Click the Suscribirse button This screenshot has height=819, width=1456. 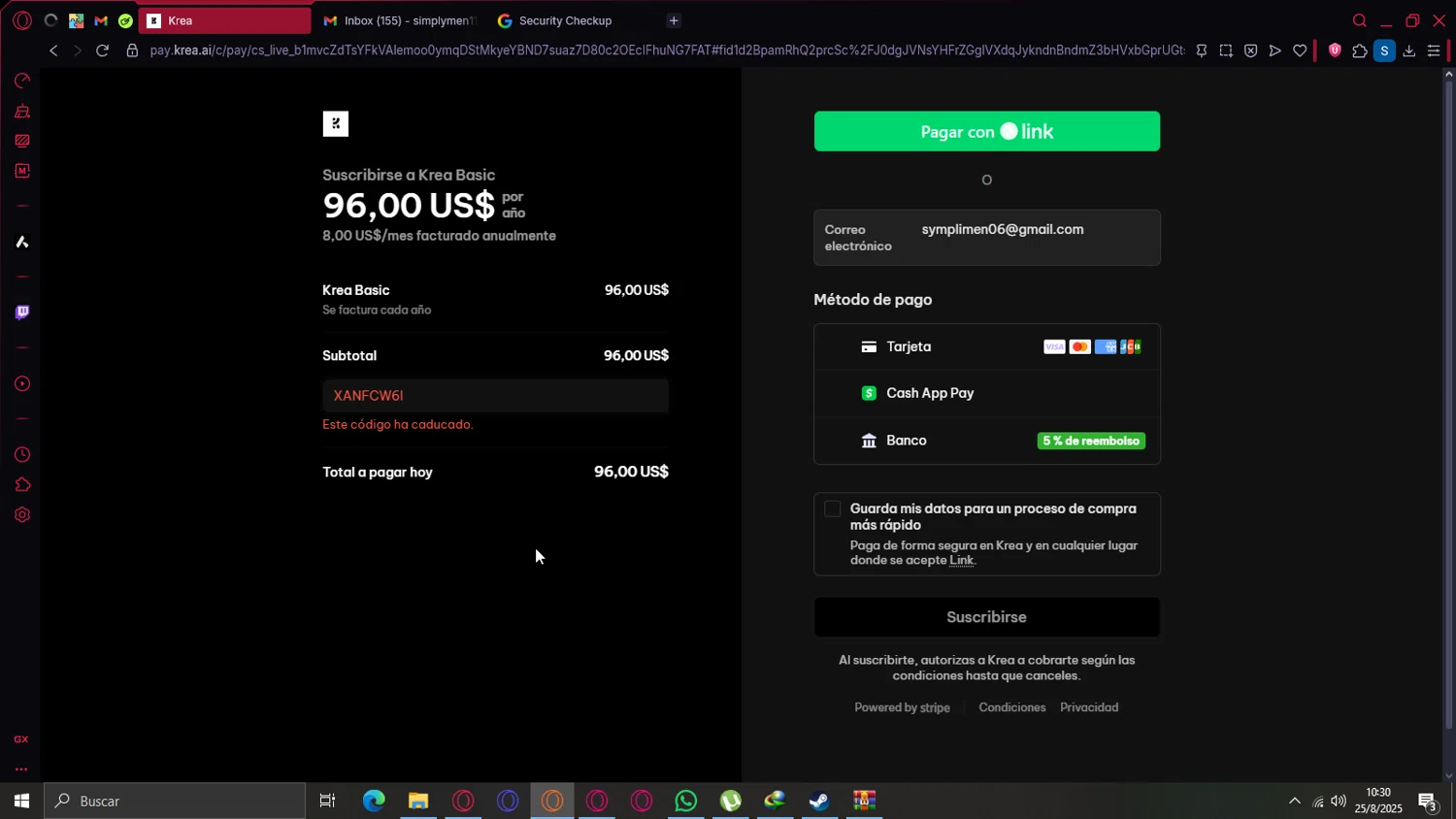pyautogui.click(x=987, y=617)
